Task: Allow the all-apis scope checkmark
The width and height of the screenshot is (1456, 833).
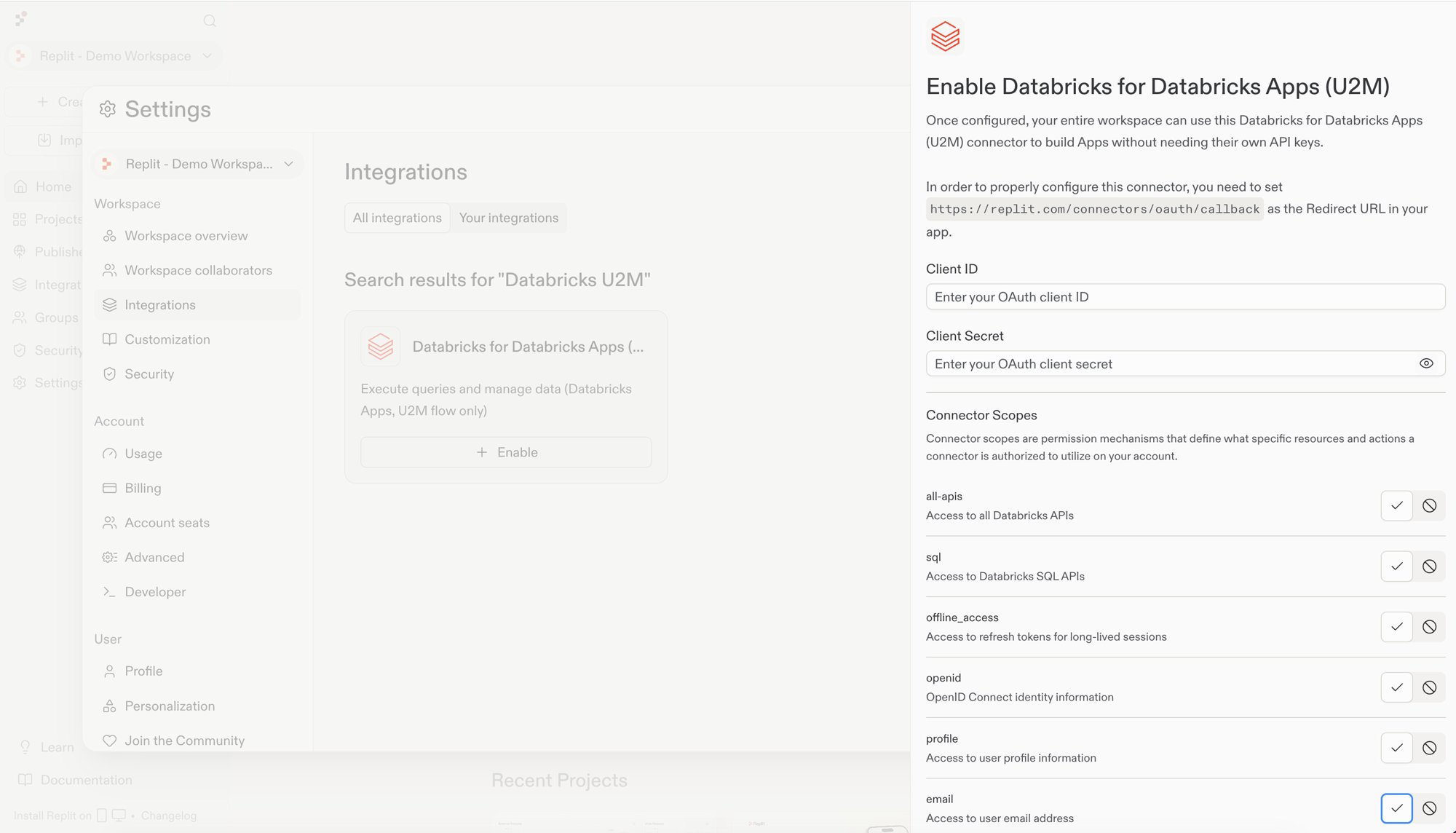Action: pyautogui.click(x=1396, y=505)
